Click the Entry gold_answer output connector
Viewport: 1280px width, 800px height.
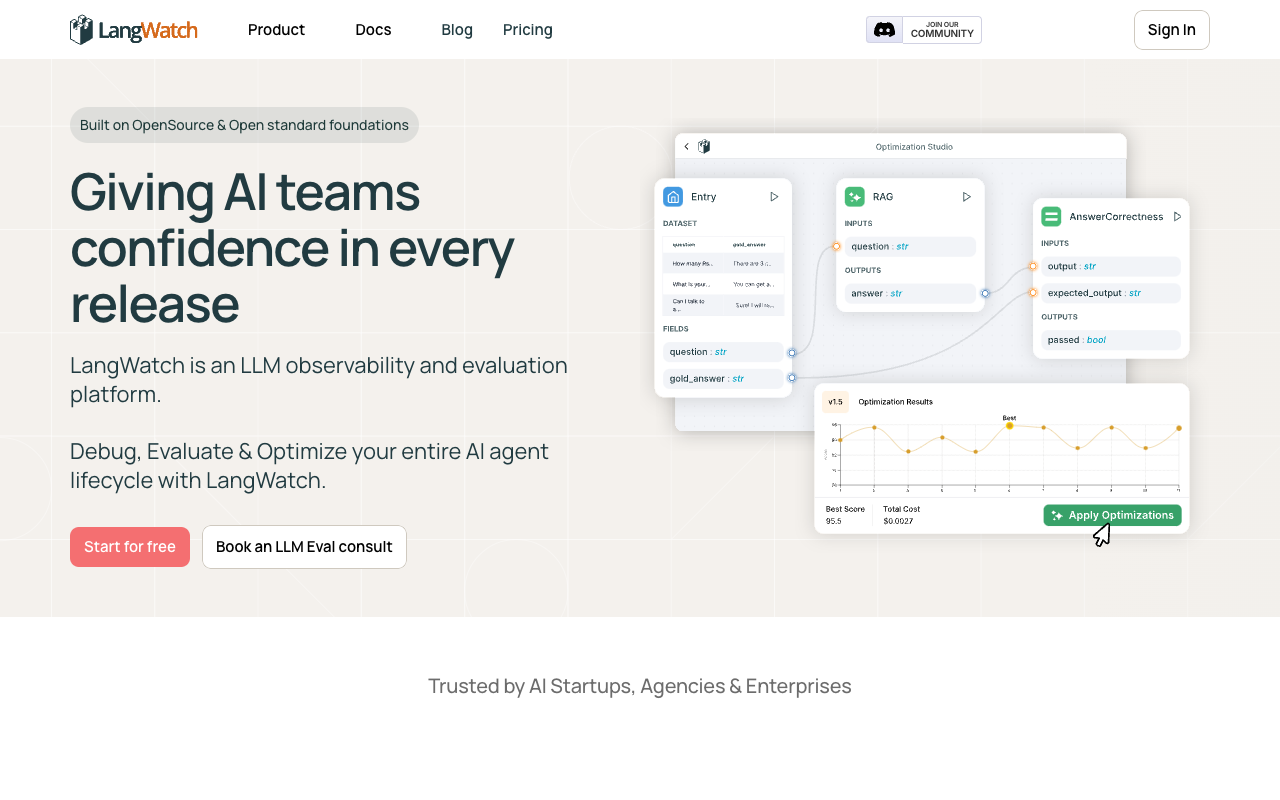pos(792,378)
